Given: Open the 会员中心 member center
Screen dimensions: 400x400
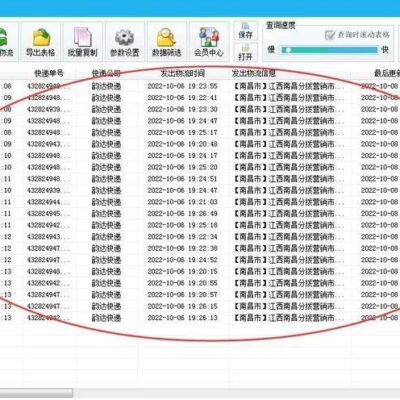Looking at the screenshot, I should [x=209, y=42].
